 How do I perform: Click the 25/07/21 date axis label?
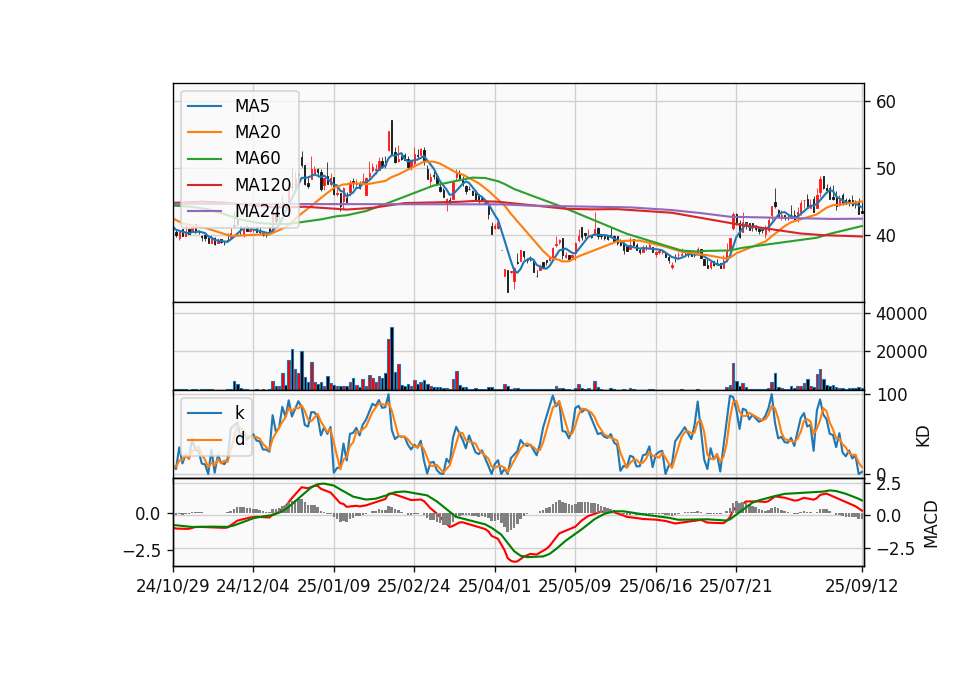coord(736,586)
